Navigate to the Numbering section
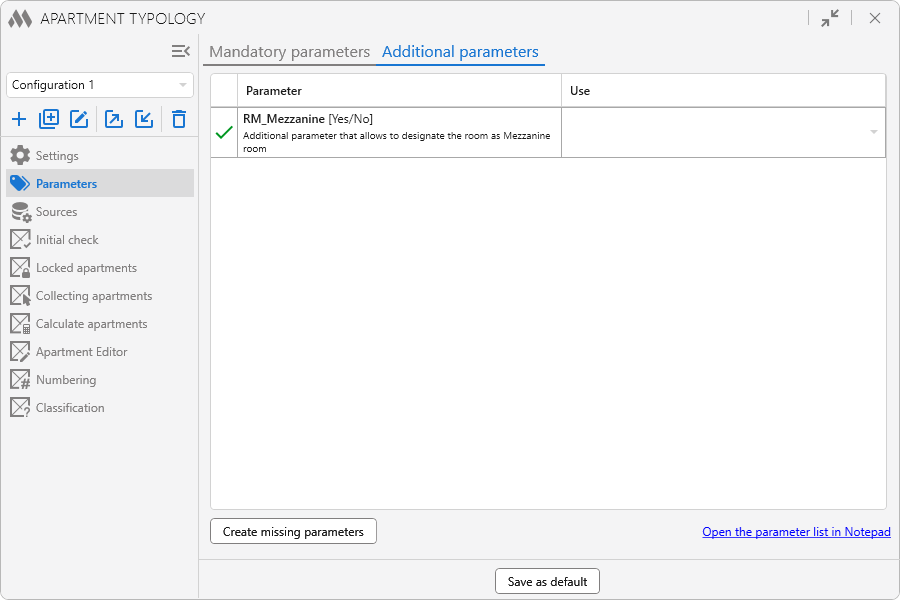The width and height of the screenshot is (900, 600). coord(66,380)
